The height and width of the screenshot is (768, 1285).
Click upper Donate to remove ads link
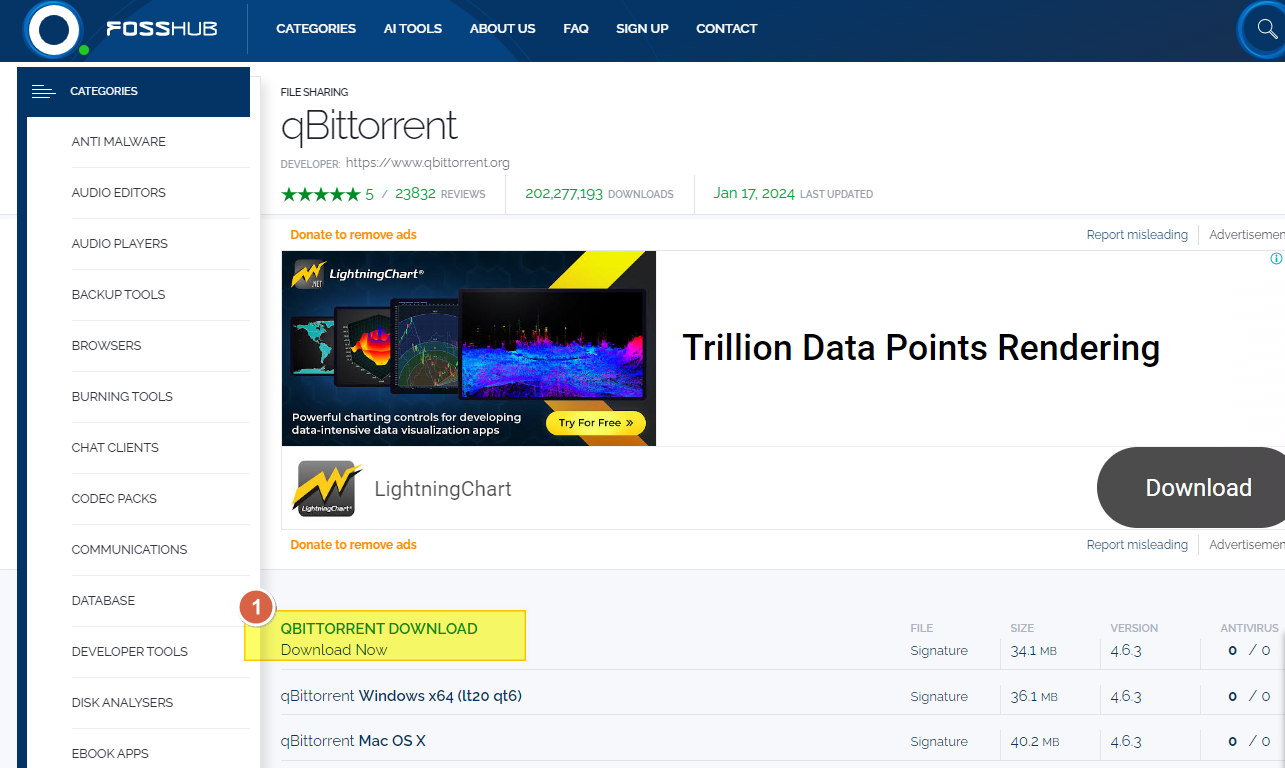click(353, 235)
